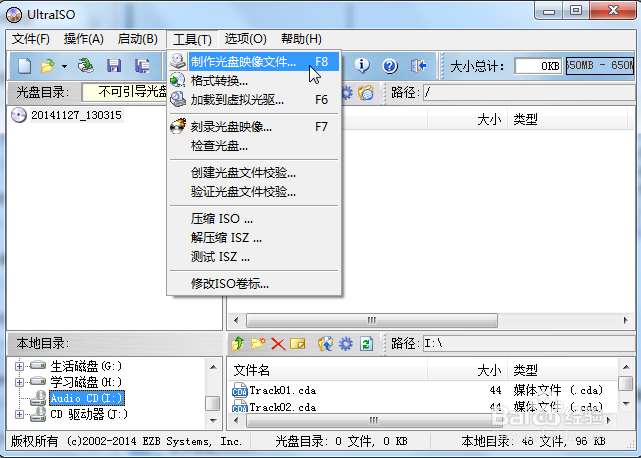The width and height of the screenshot is (641, 458).
Task: Click the lower 类型 column header
Action: 563,370
